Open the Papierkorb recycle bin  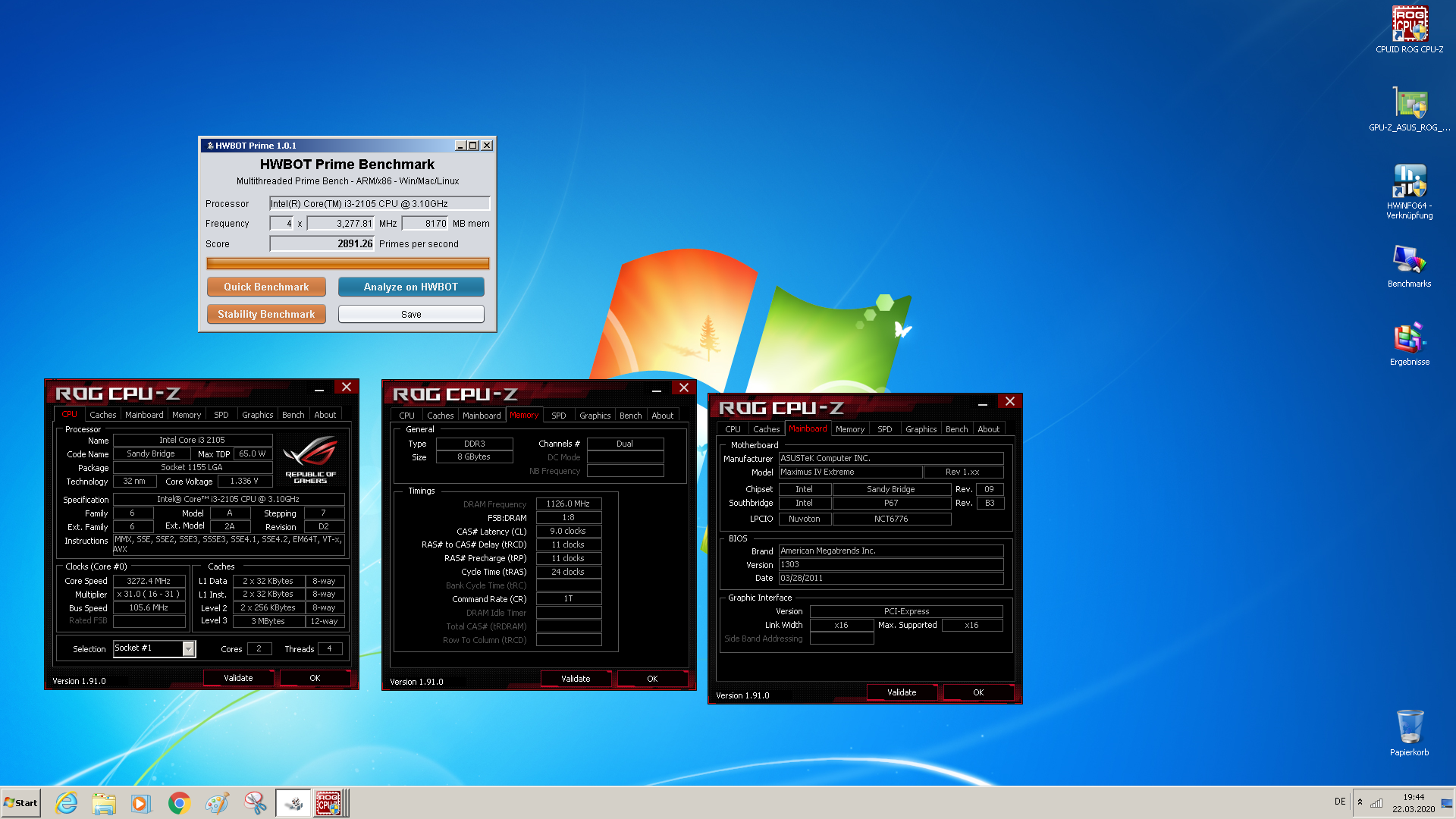(1409, 733)
